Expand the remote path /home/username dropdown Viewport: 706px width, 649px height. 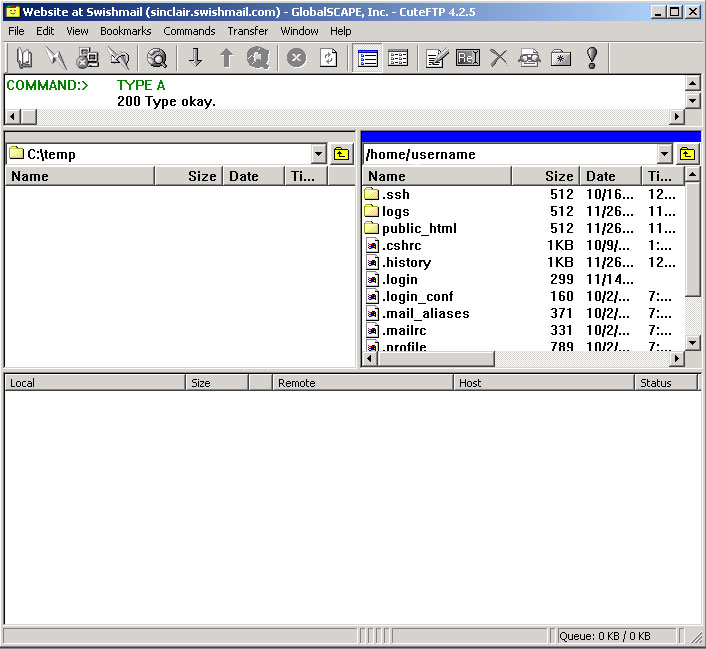pos(665,154)
